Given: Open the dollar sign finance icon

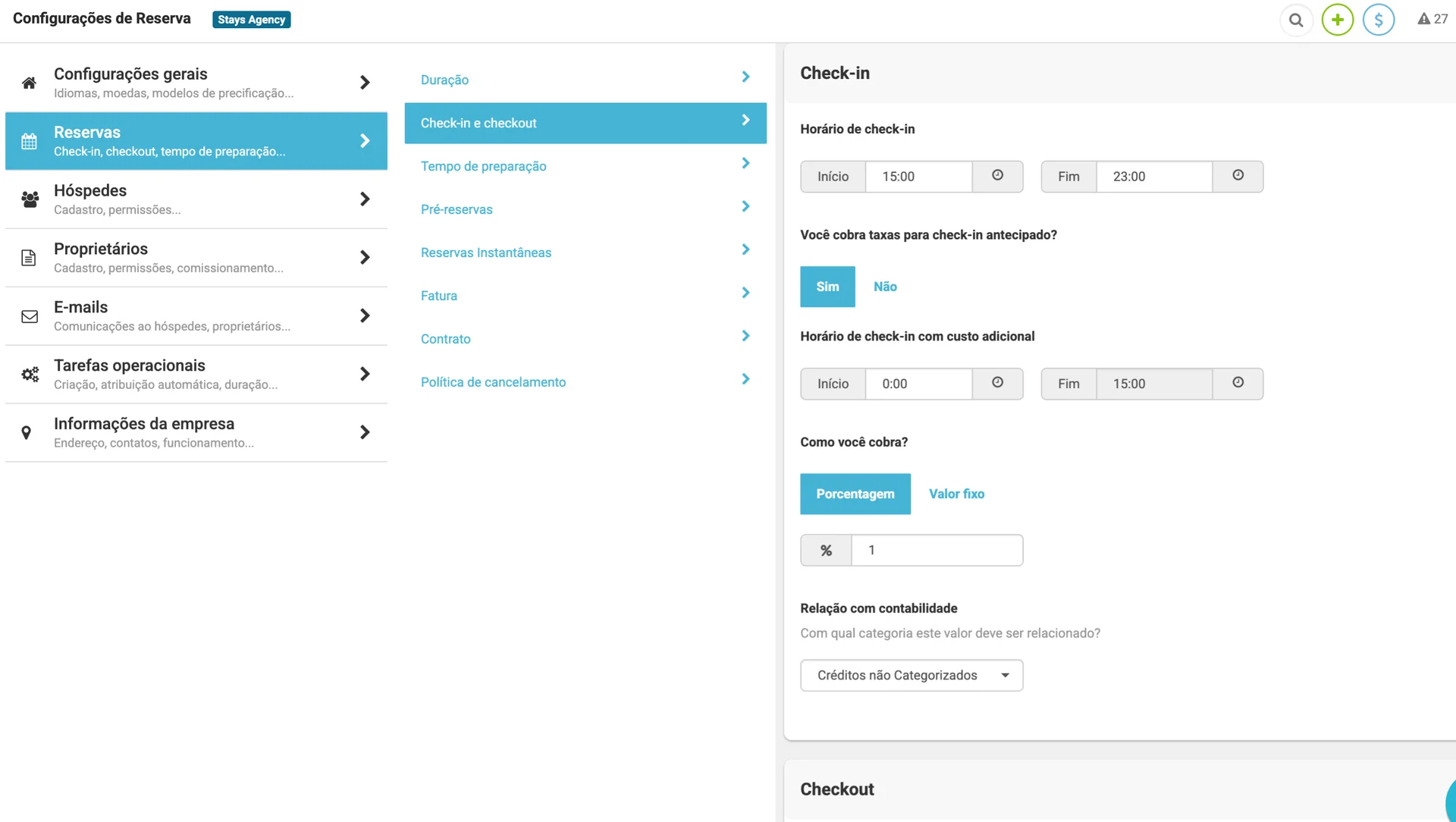Looking at the screenshot, I should [1378, 20].
